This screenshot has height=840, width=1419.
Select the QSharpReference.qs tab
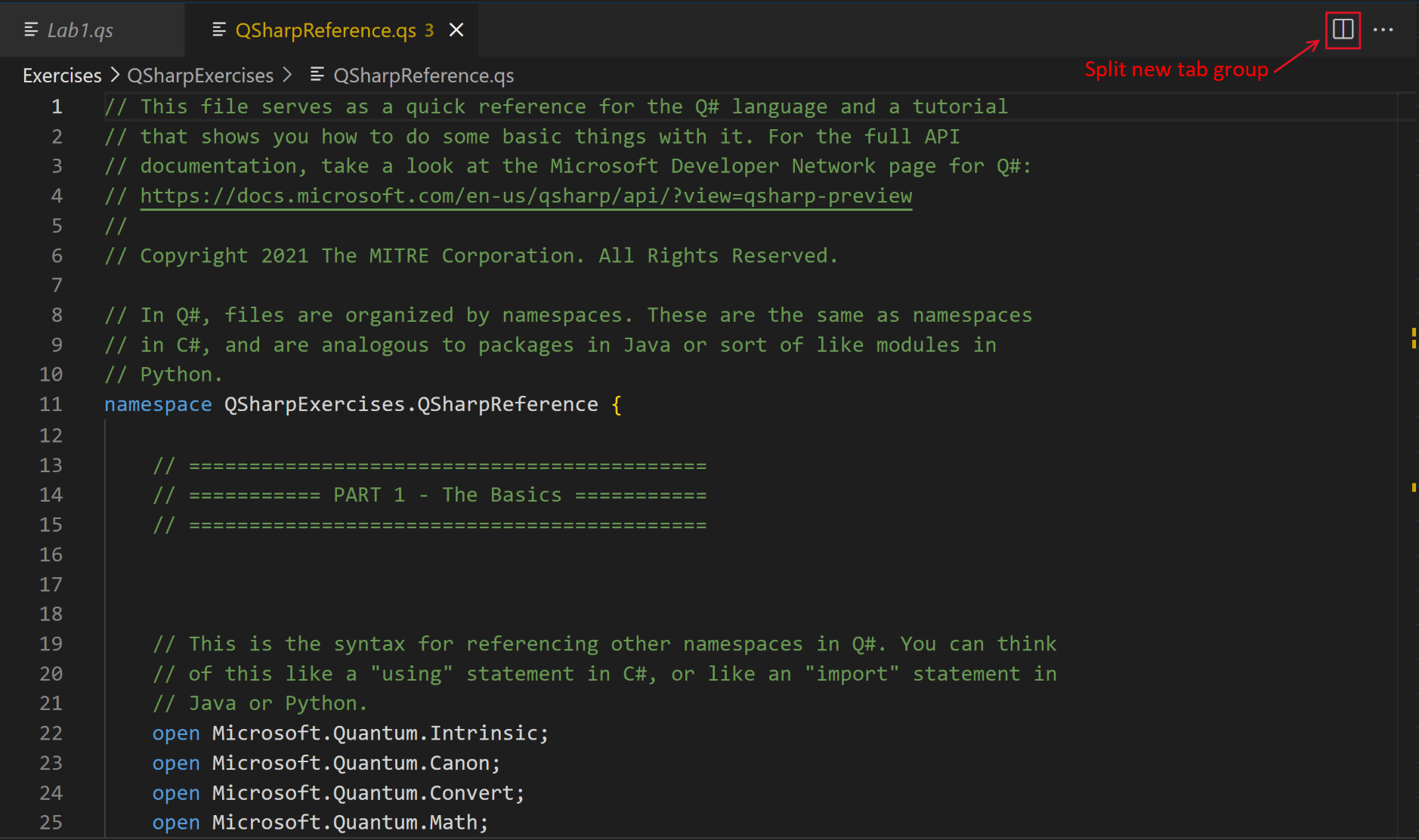point(325,30)
